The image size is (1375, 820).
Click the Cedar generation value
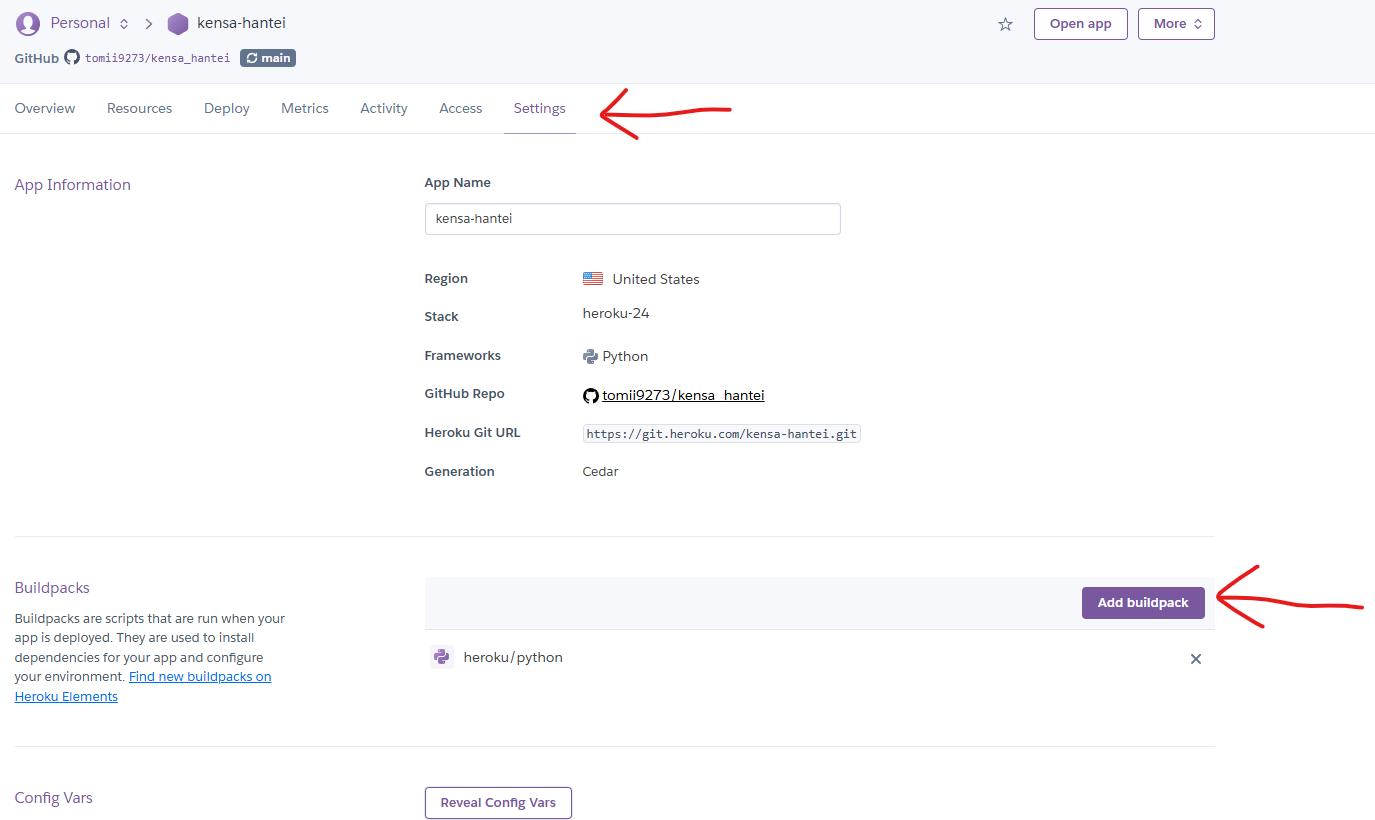point(601,471)
